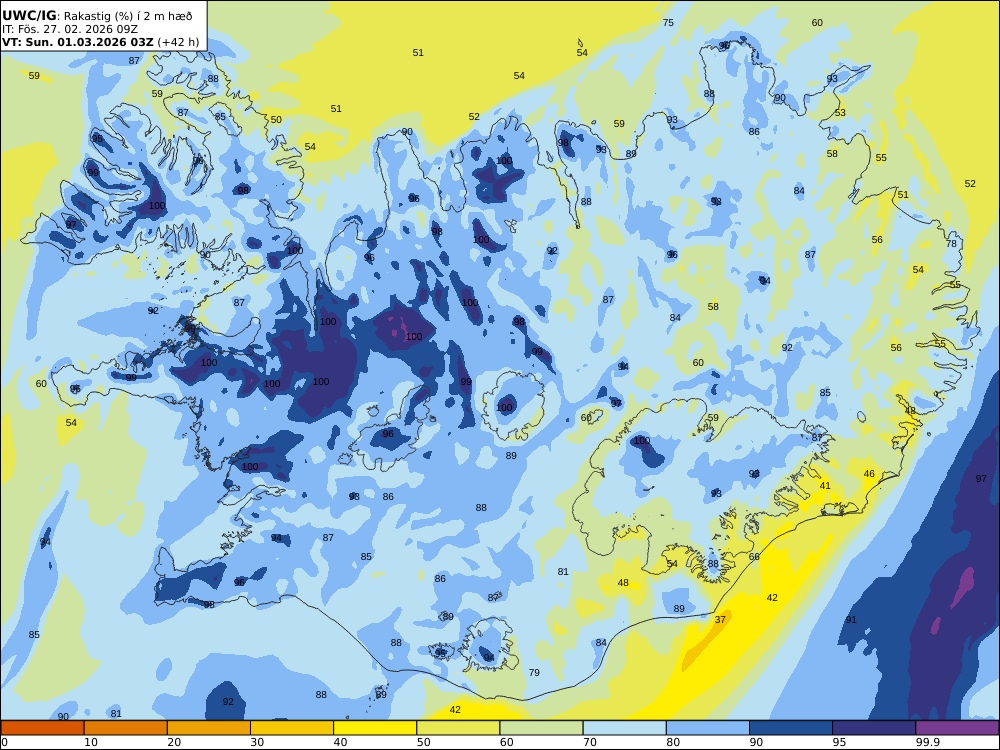Click the title 'UWC/IG: Rakastig (%) í 2 m hæð'
Image resolution: width=1000 pixels, height=750 pixels.
pos(97,16)
